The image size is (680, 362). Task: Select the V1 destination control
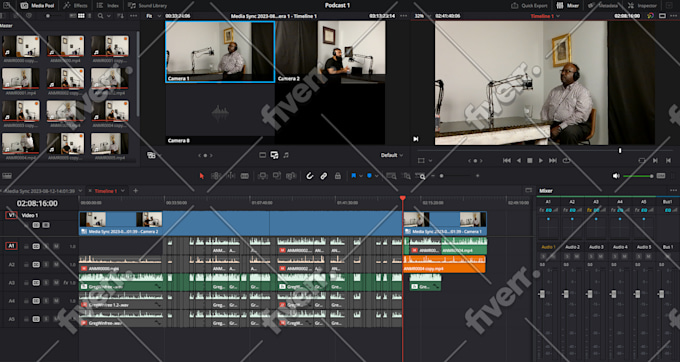click(x=11, y=215)
